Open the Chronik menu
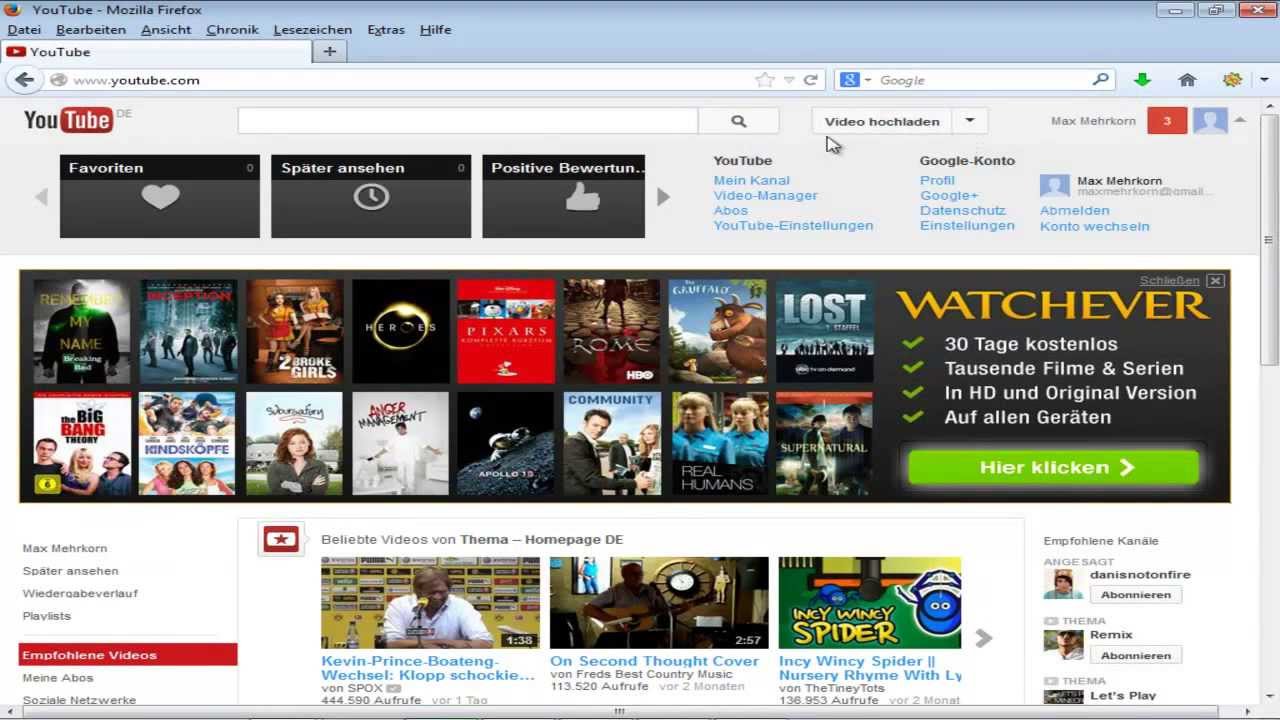 pyautogui.click(x=232, y=30)
